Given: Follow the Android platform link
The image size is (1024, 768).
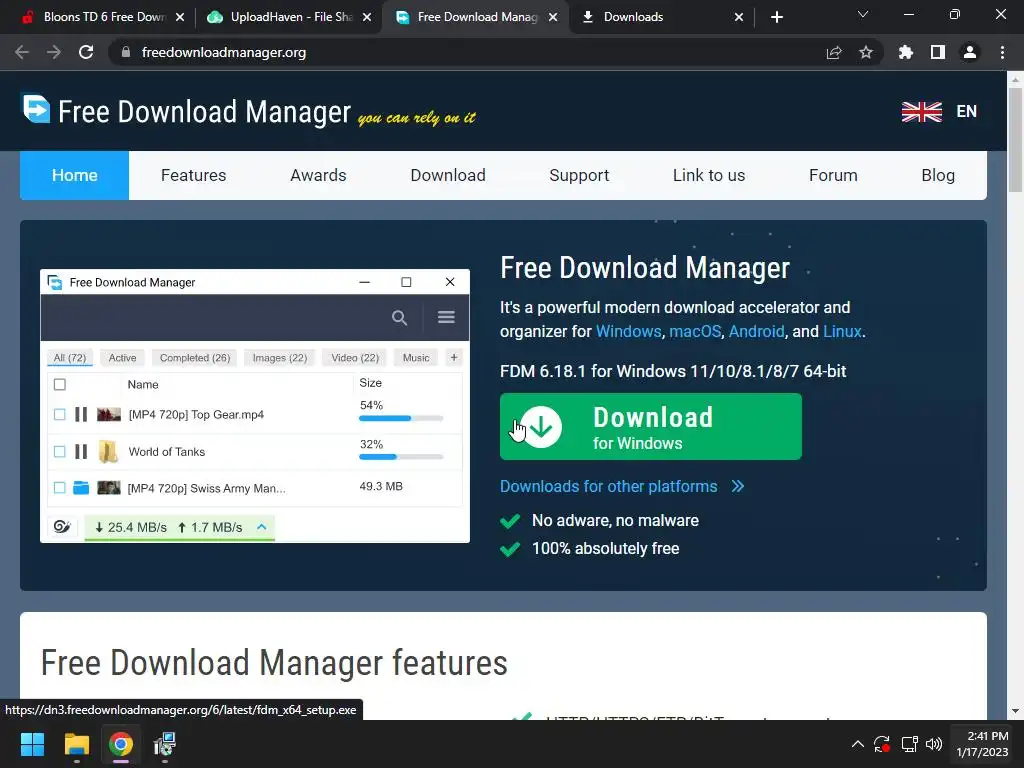Looking at the screenshot, I should pos(756,331).
